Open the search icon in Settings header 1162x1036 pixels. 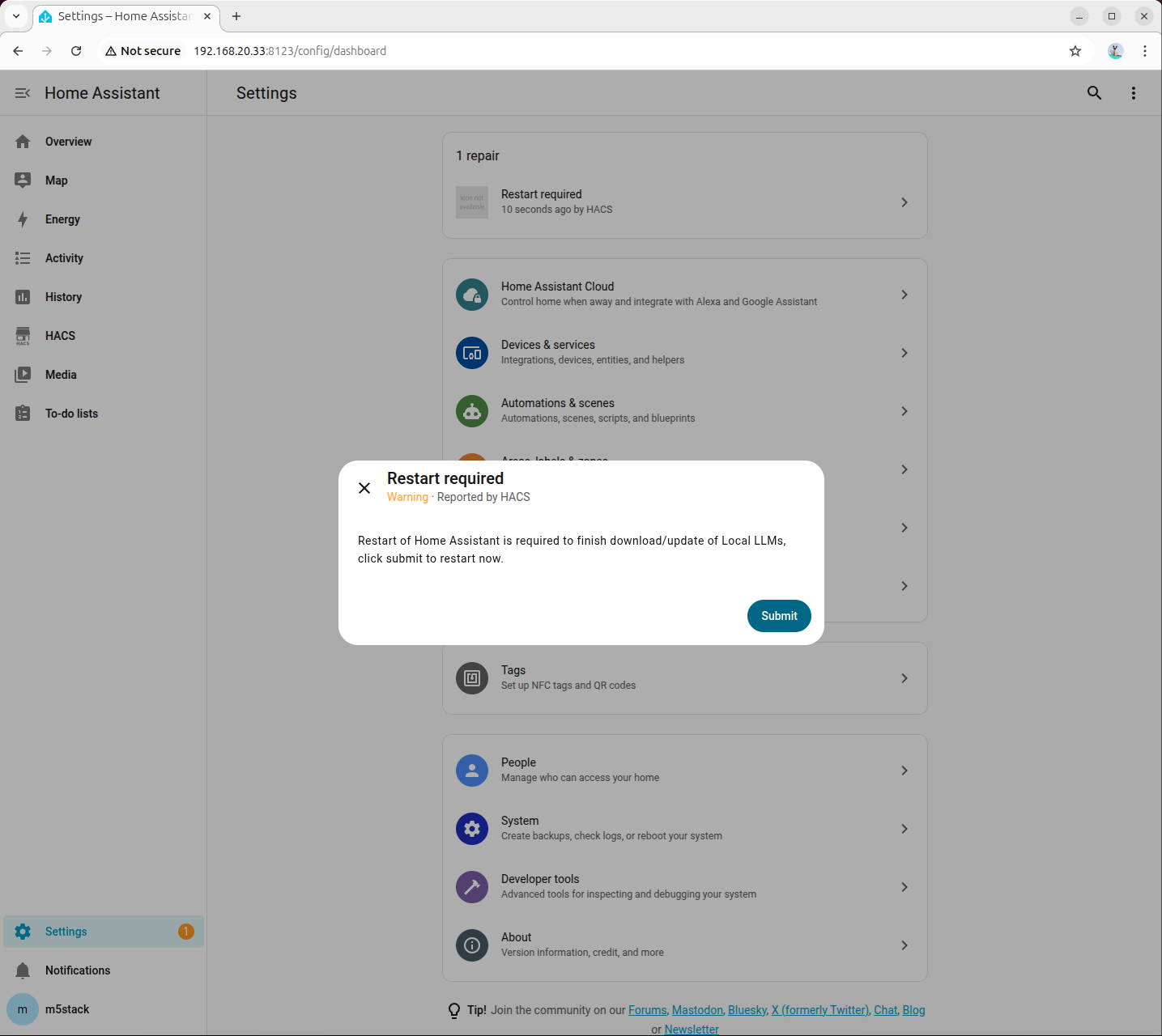tap(1094, 93)
